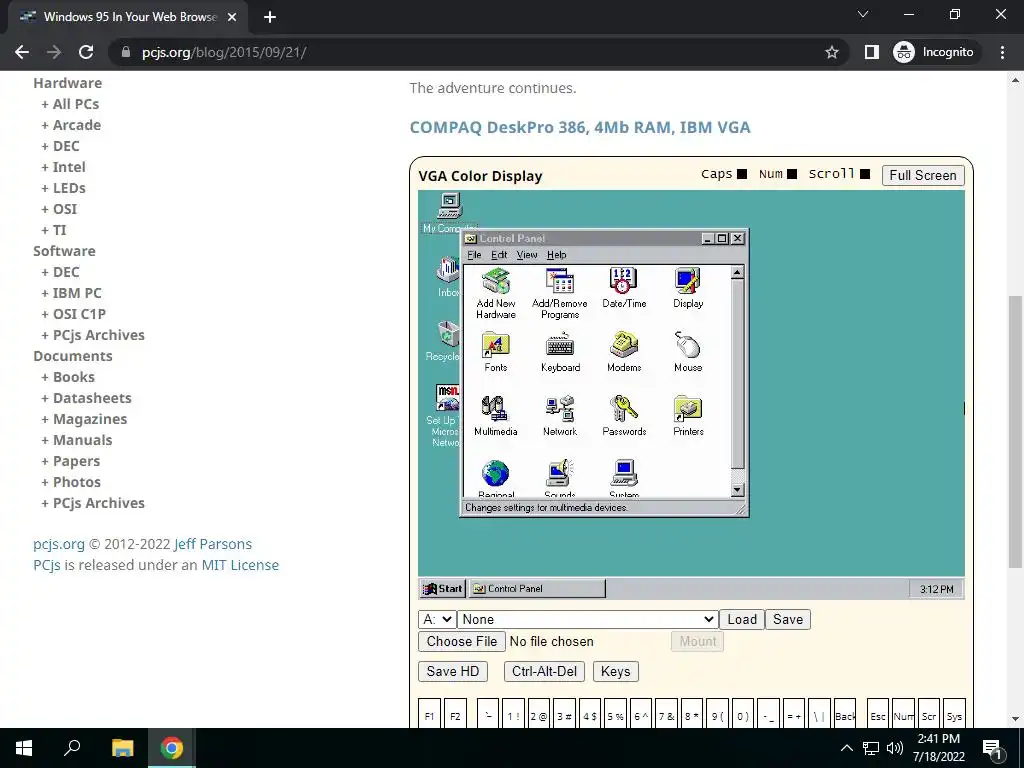Click the host volume speaker tray icon

895,748
